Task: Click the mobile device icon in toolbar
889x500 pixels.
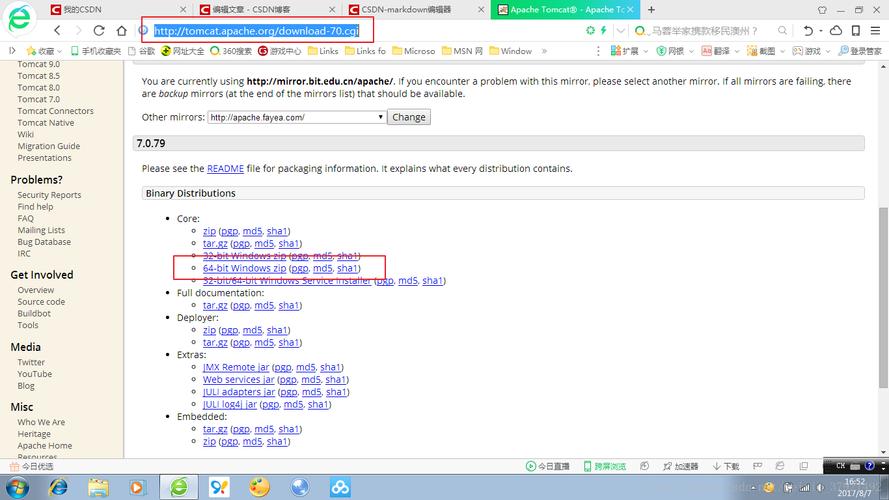Action: [x=856, y=30]
